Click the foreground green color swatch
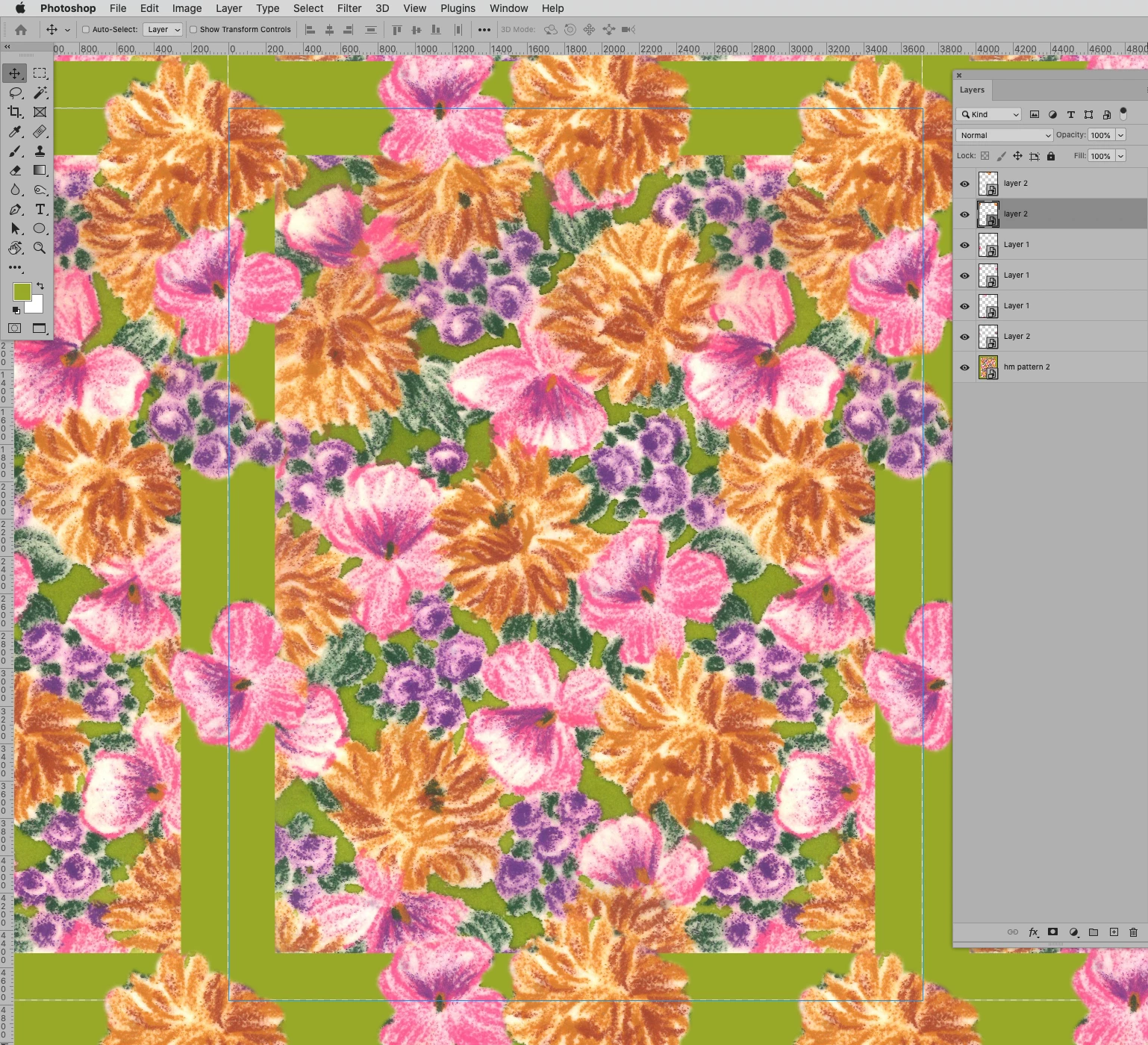 click(22, 291)
